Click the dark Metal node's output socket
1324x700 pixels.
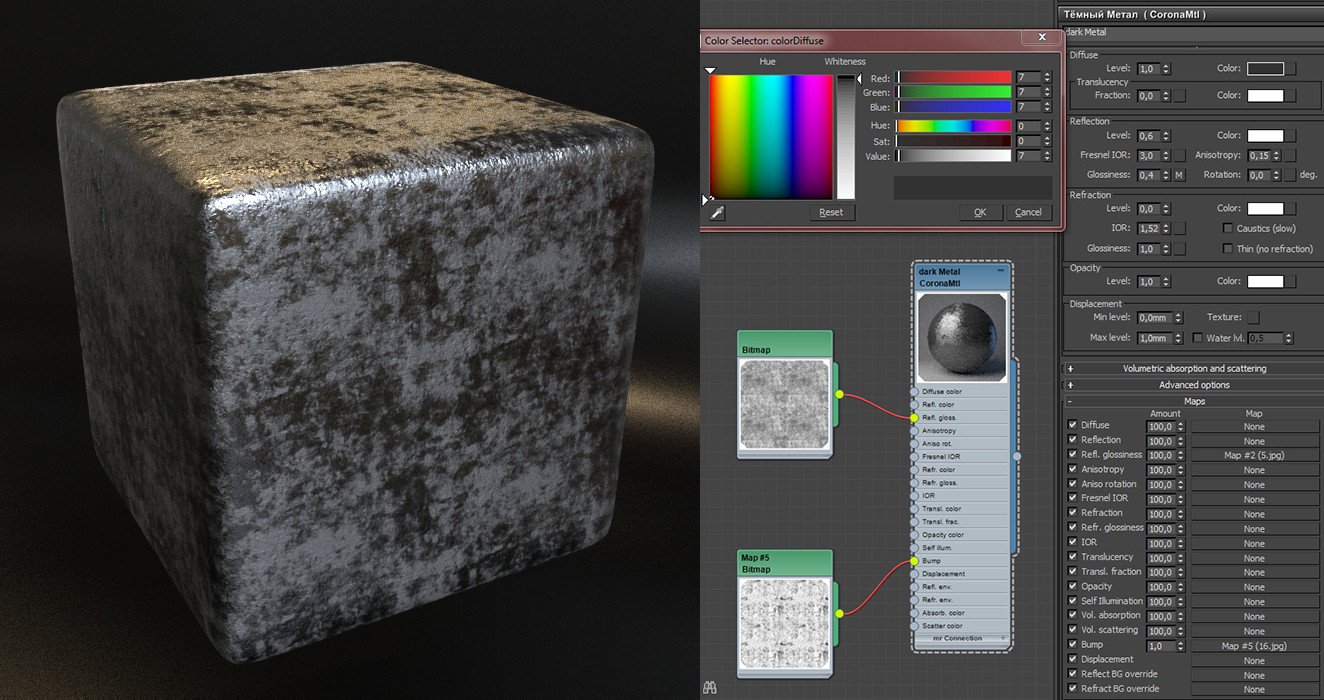pyautogui.click(x=1017, y=456)
